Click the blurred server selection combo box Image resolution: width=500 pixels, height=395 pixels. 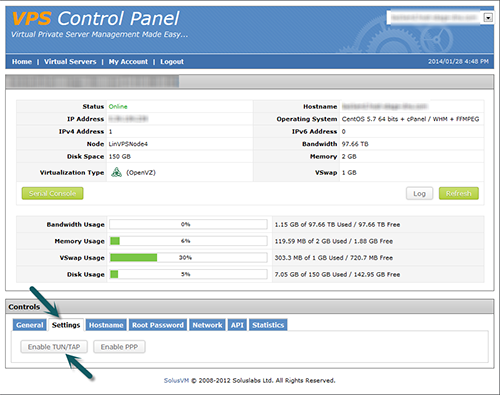(440, 18)
